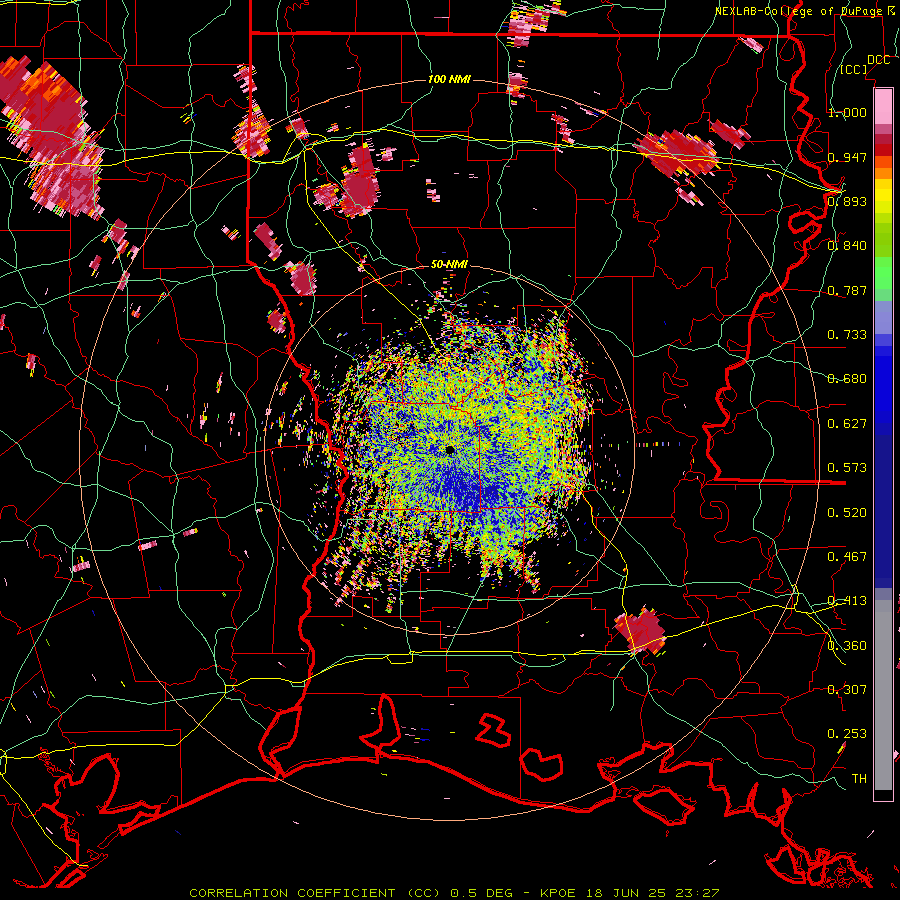Click the 0.733 scale value
The image size is (900, 900).
click(x=847, y=335)
